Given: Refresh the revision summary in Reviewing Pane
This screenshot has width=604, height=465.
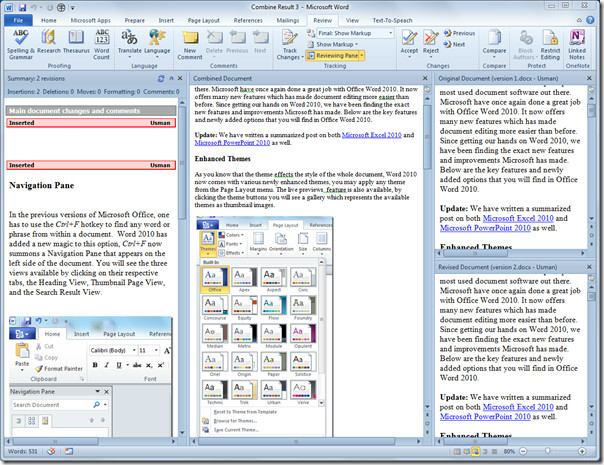Looking at the screenshot, I should 161,79.
